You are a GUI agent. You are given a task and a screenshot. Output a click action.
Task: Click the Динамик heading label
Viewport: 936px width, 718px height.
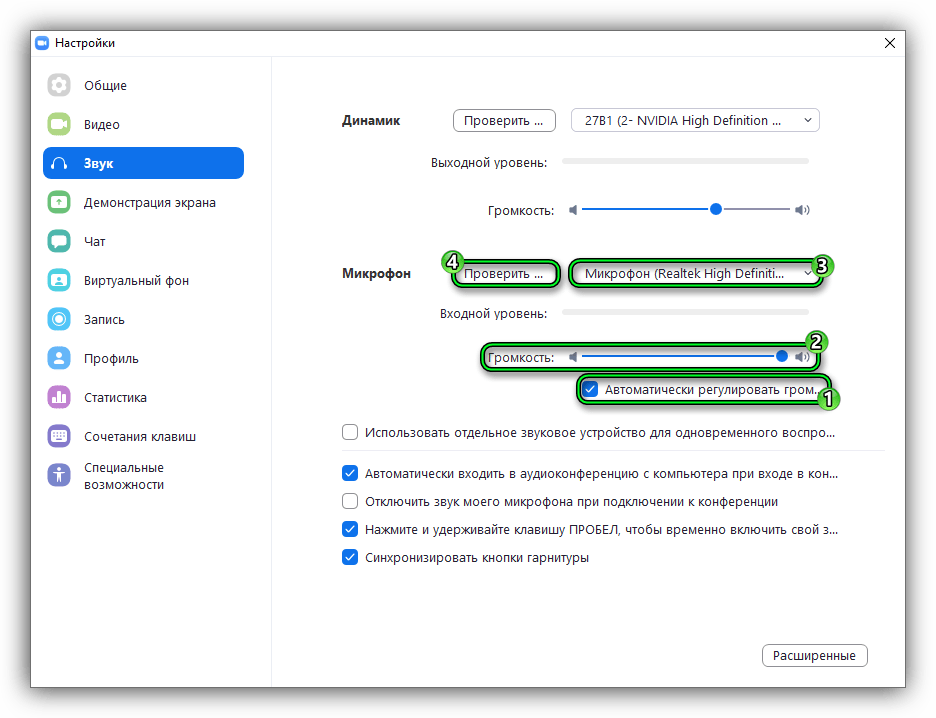point(371,121)
